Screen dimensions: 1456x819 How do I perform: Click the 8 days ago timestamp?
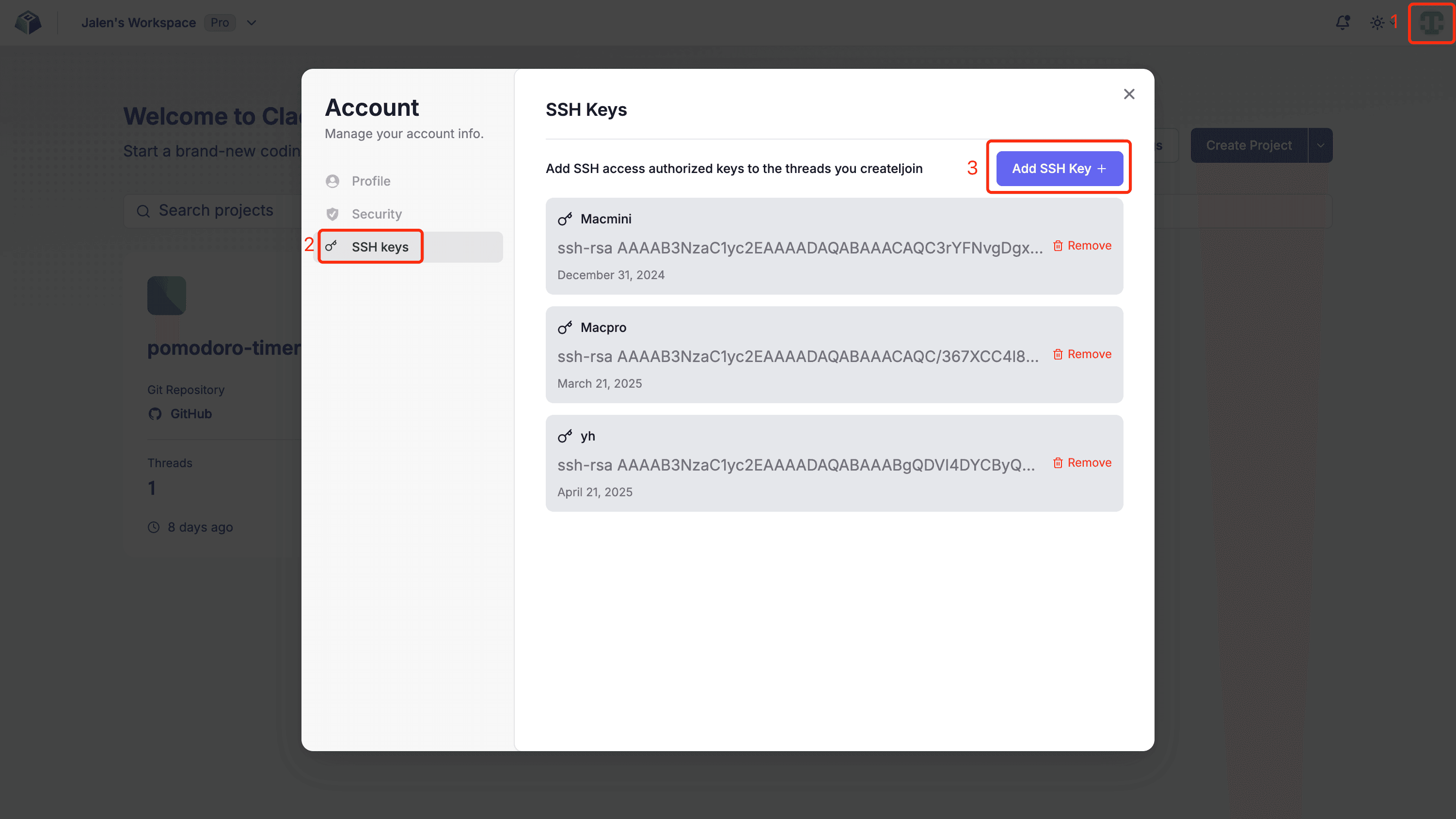(x=200, y=527)
